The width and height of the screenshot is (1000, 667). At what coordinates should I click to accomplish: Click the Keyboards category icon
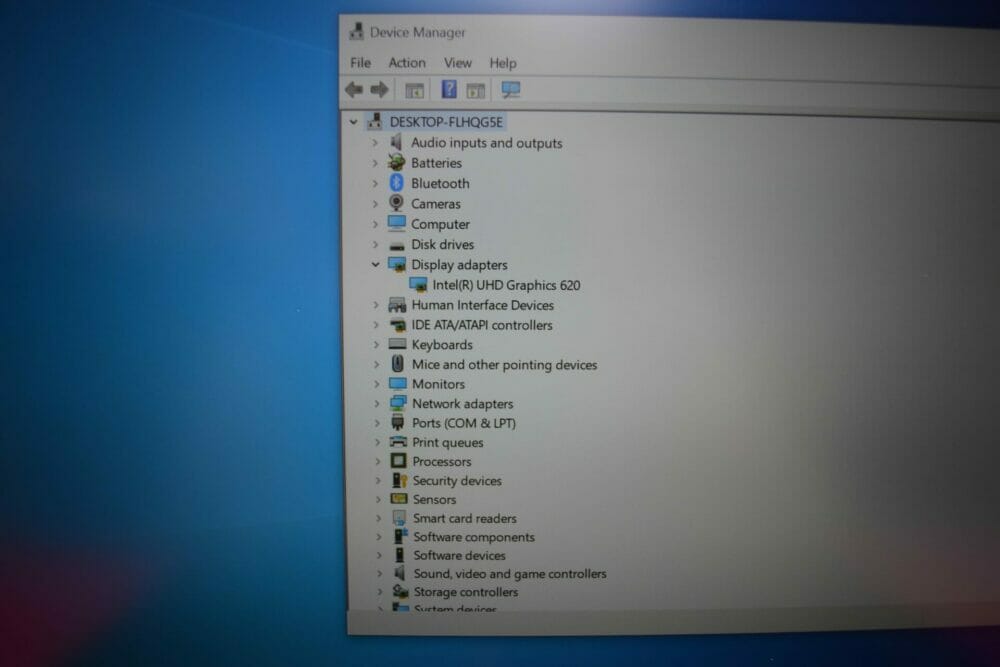(x=397, y=344)
